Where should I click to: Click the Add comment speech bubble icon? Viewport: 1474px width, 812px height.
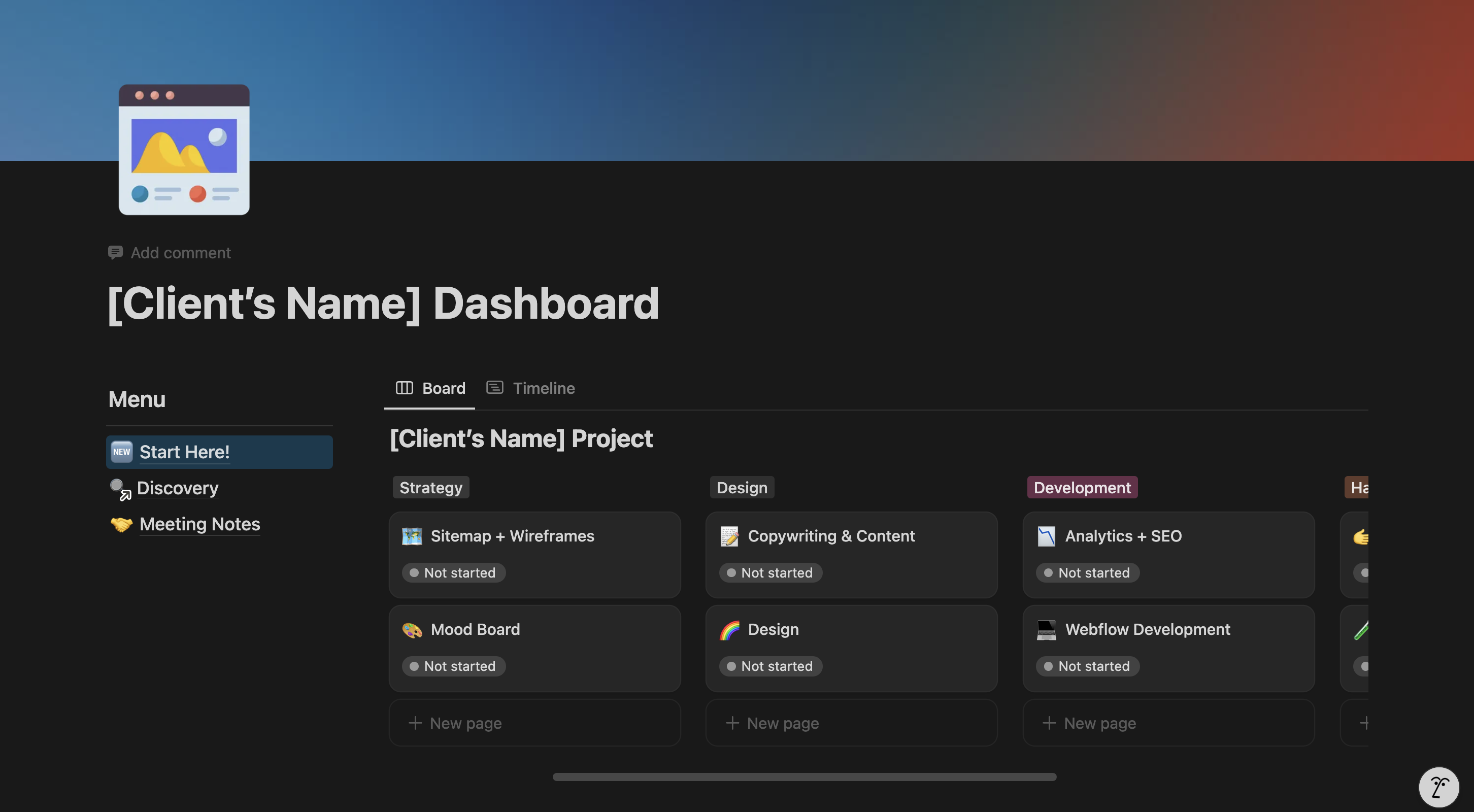(x=116, y=252)
